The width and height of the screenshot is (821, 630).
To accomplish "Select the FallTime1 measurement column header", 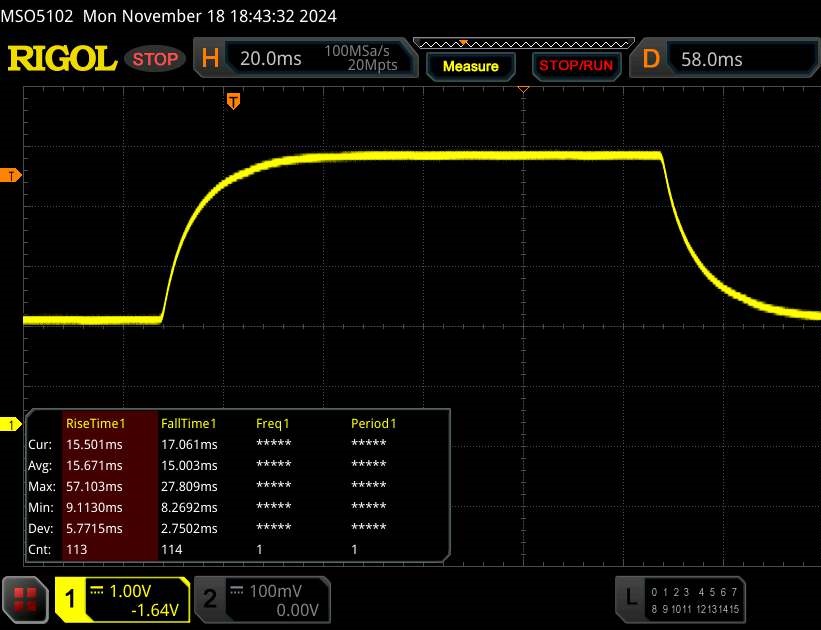I will click(x=188, y=423).
